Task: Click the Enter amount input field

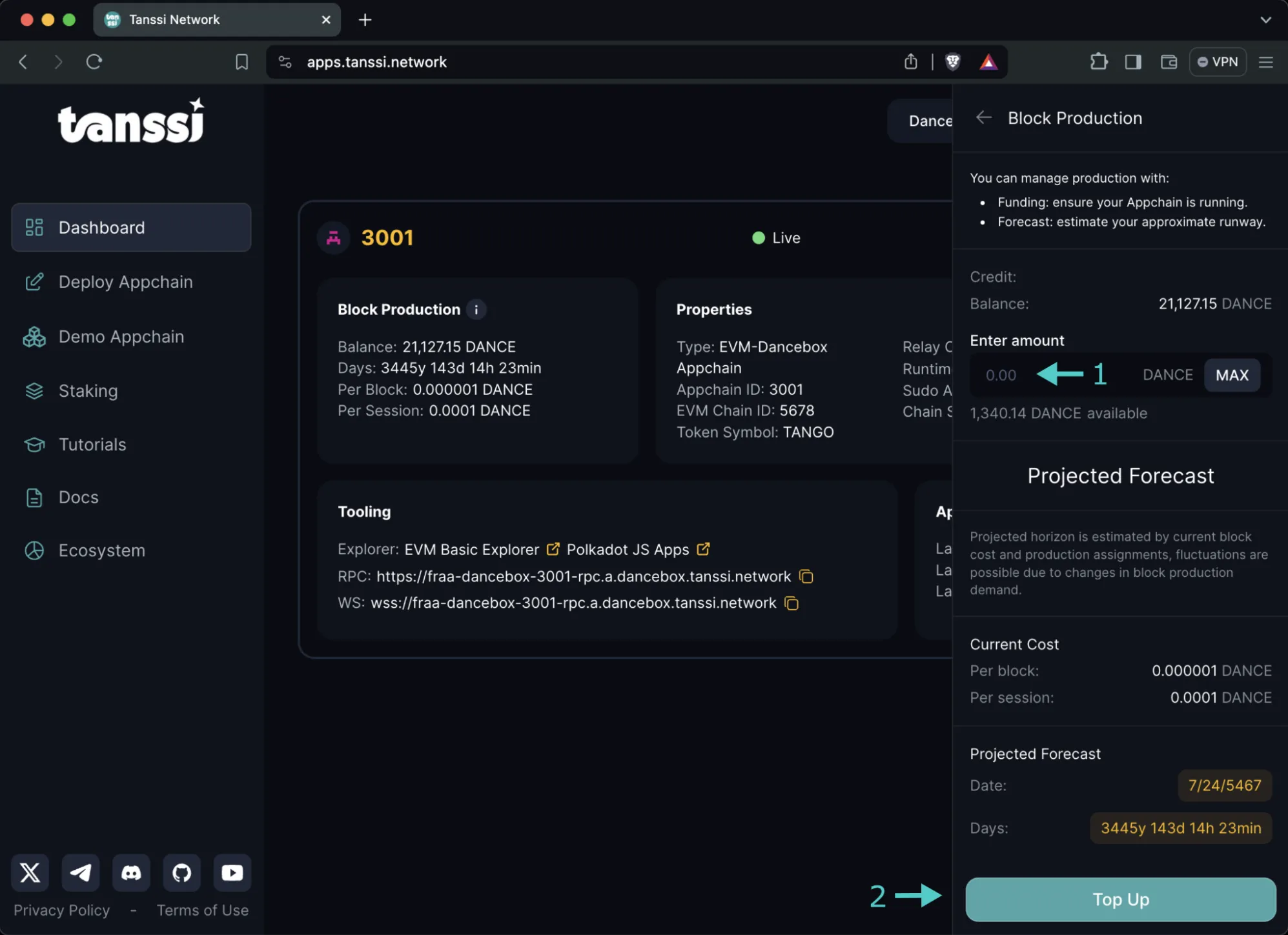Action: click(1001, 375)
